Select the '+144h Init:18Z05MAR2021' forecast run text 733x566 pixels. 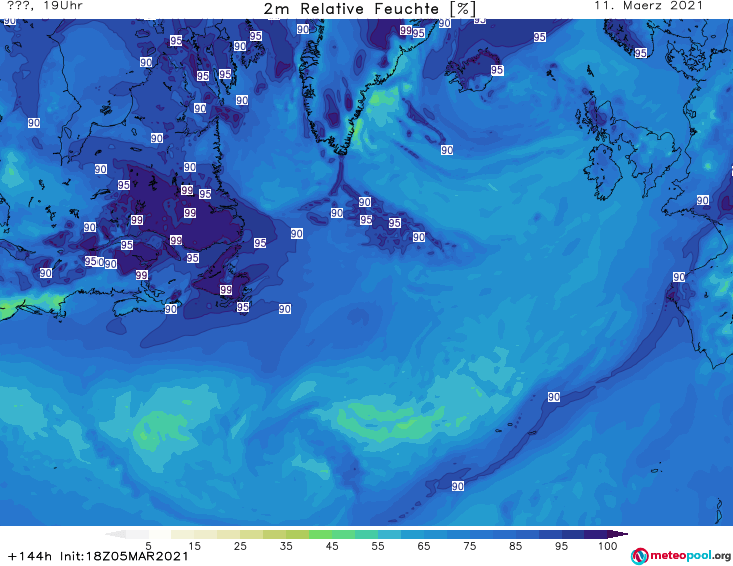(x=98, y=556)
